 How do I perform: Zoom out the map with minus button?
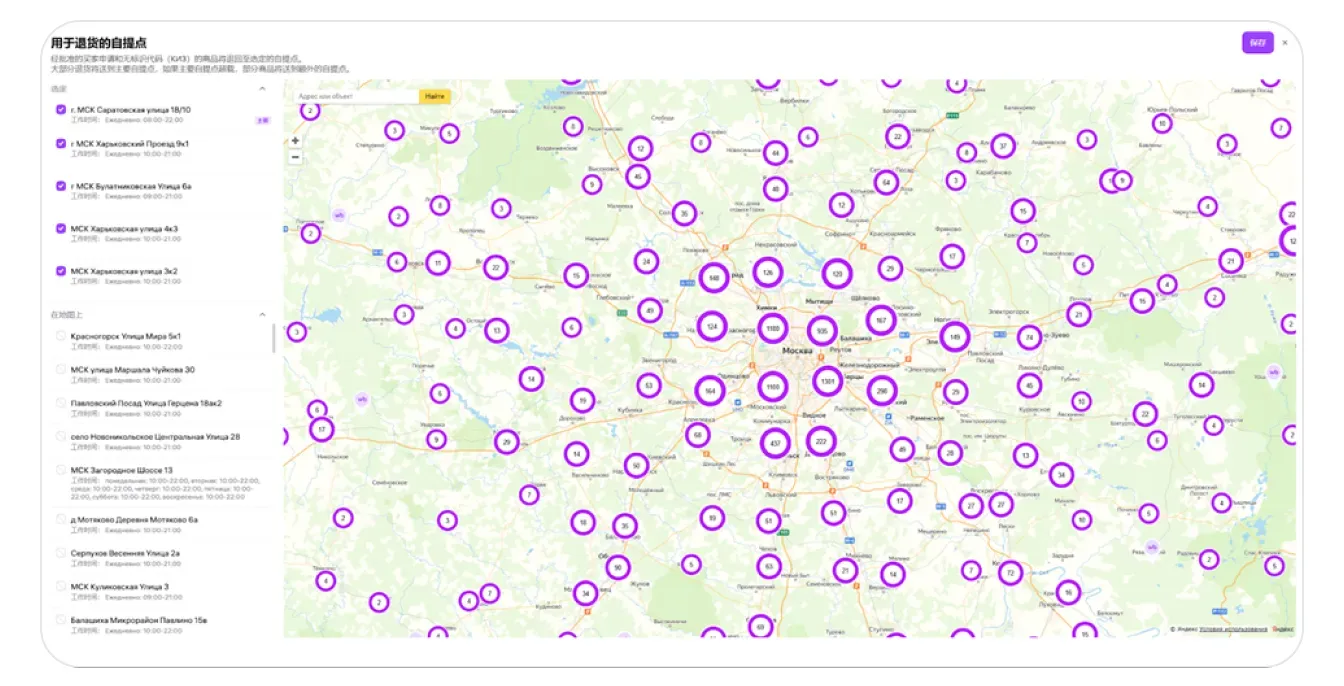pyautogui.click(x=295, y=157)
